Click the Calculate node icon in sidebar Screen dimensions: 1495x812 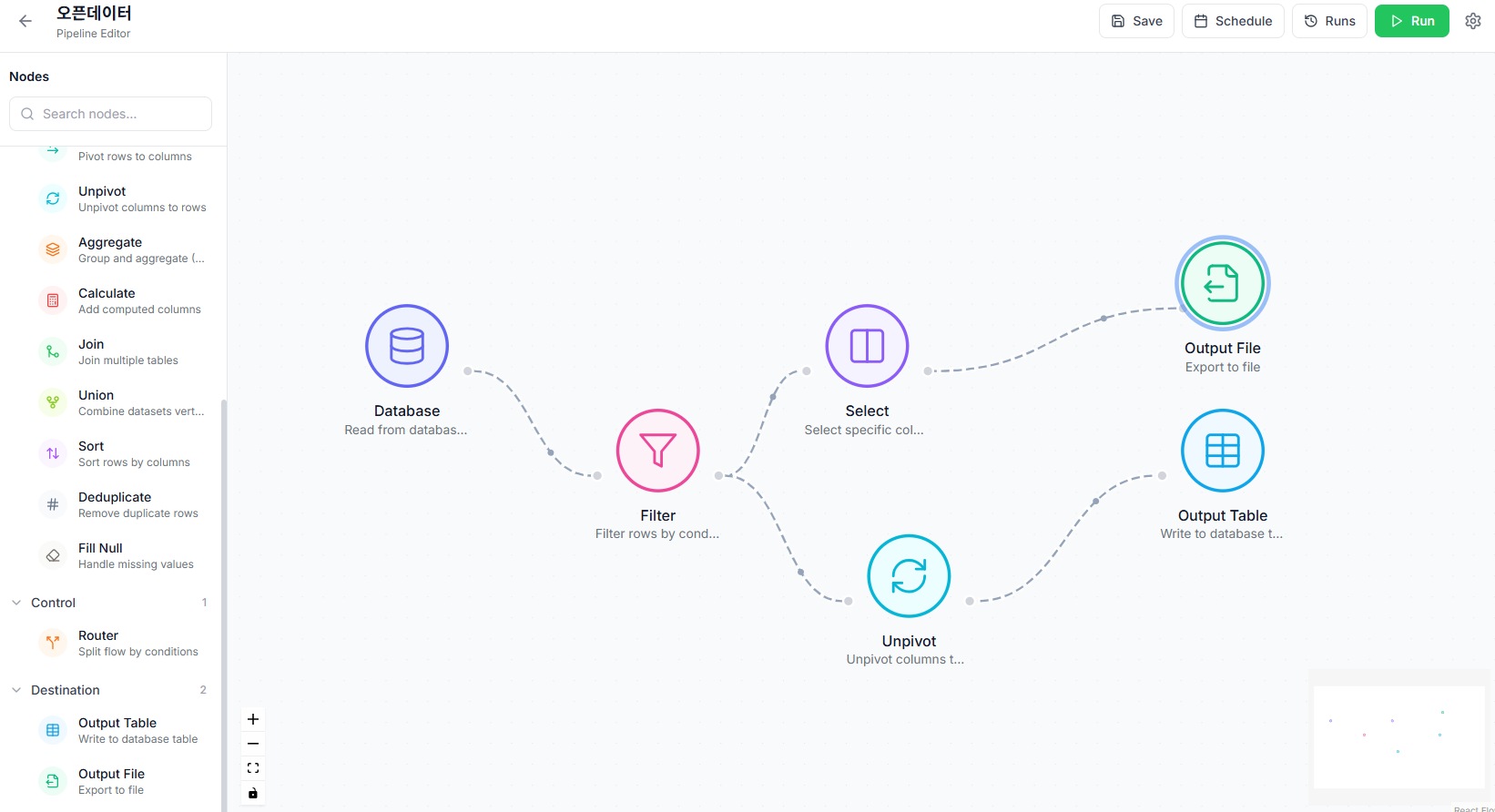point(53,300)
